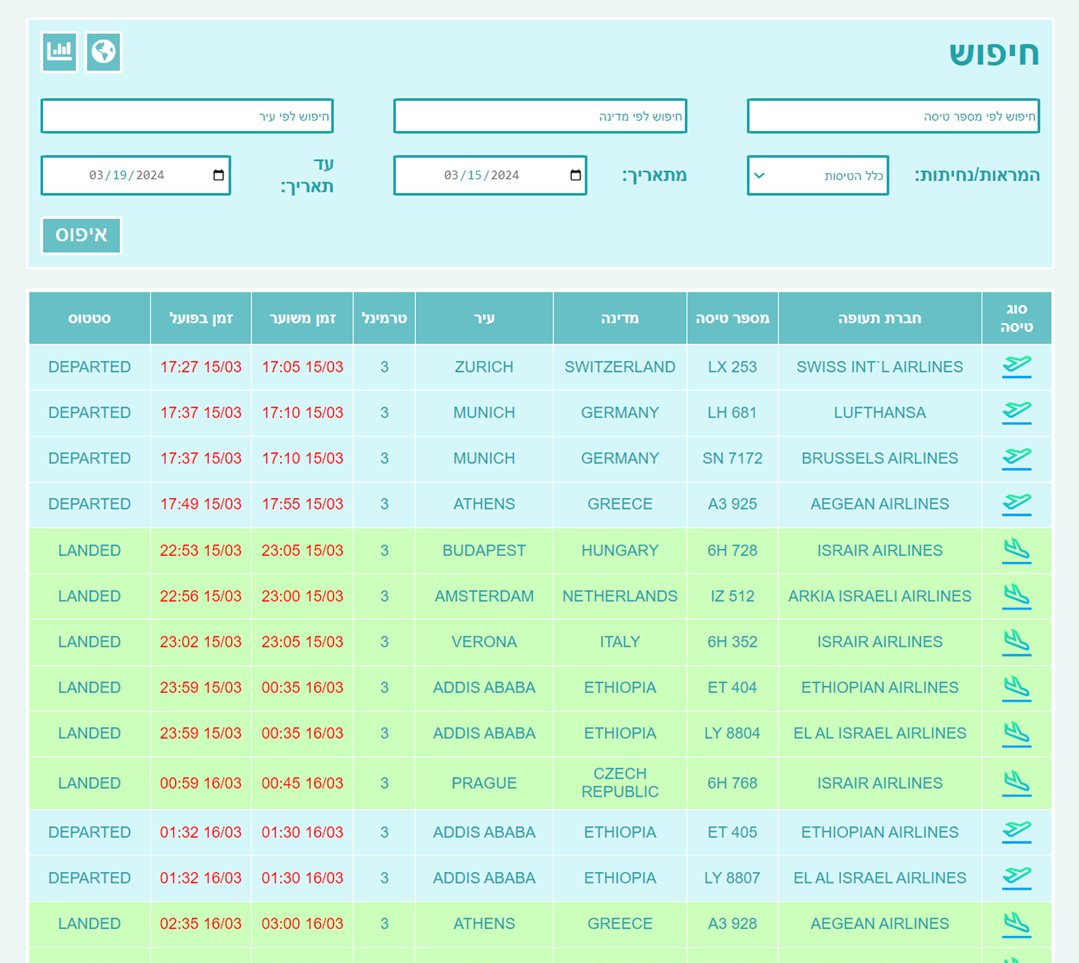Click landing icon for Ethiopian ET 404 row
This screenshot has width=1079, height=963.
click(x=1016, y=687)
